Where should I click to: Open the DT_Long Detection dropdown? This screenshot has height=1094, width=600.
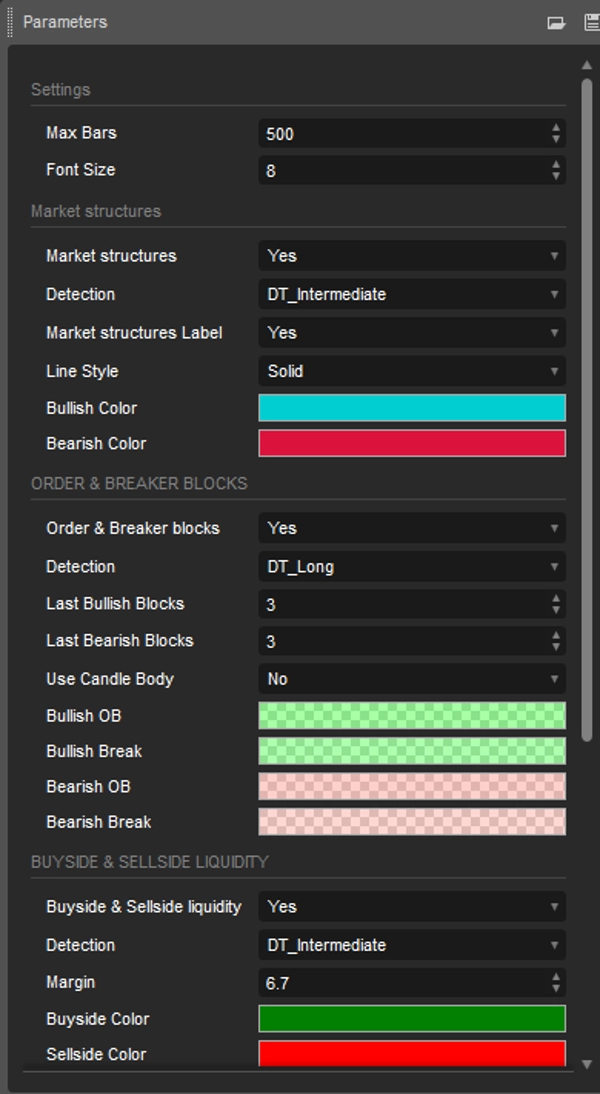(x=411, y=566)
